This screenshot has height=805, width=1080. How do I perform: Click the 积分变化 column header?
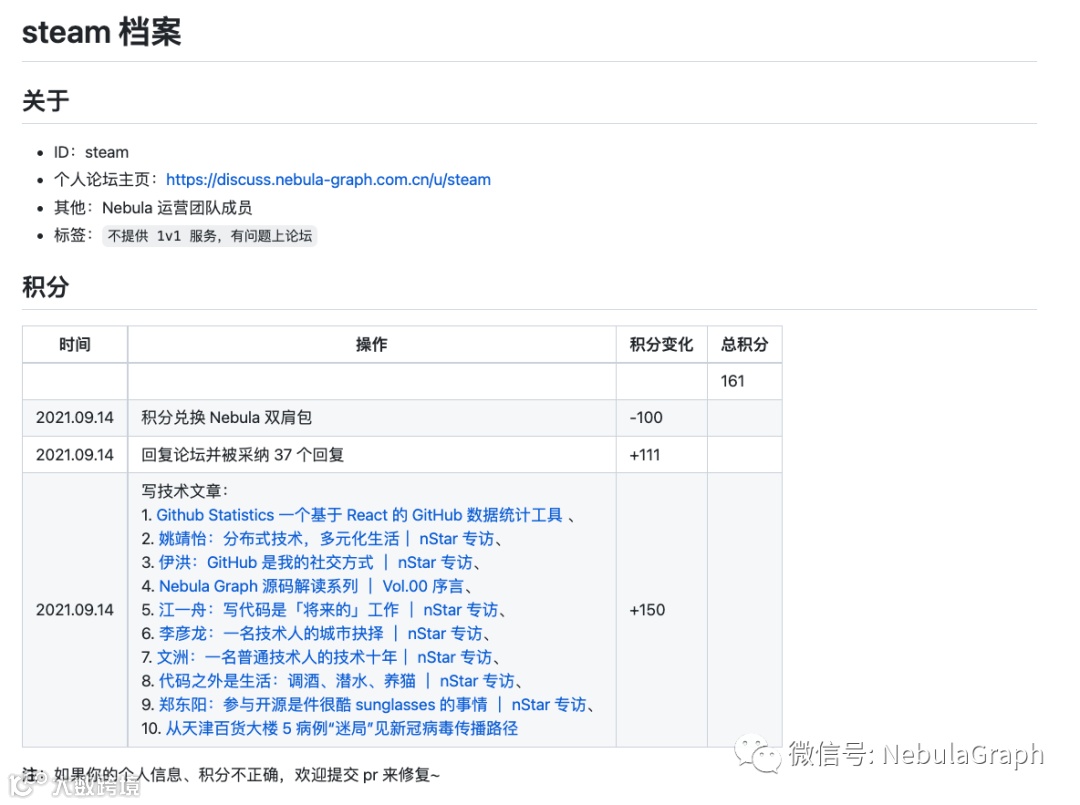pyautogui.click(x=661, y=344)
